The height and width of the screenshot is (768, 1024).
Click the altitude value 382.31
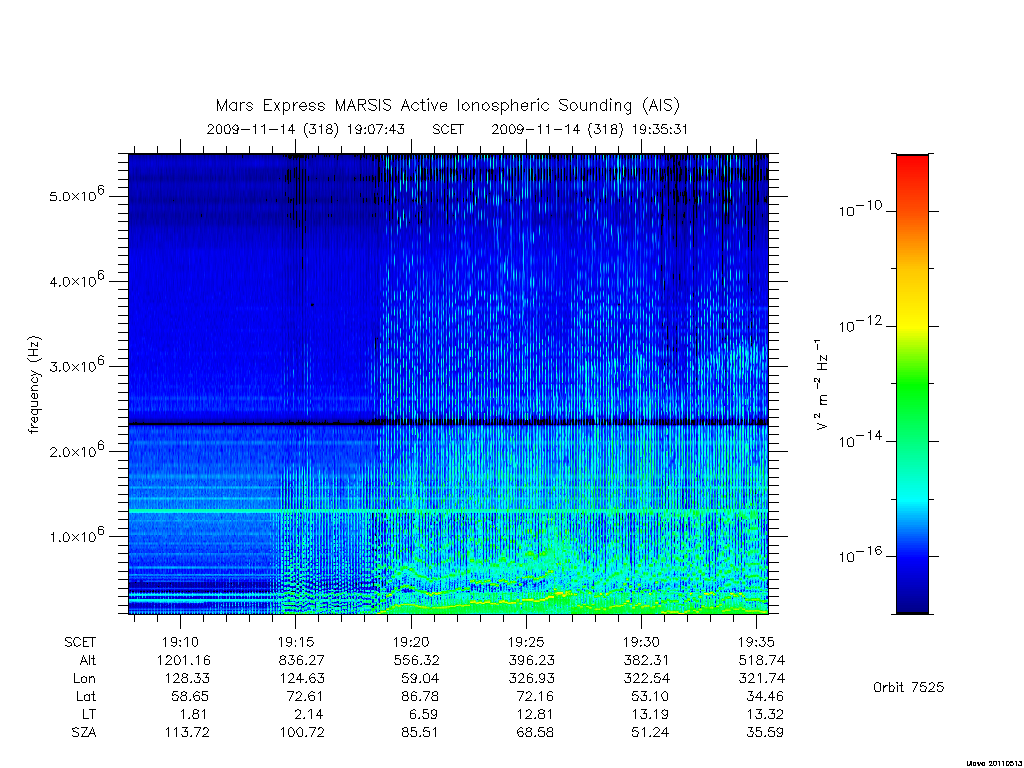click(646, 660)
